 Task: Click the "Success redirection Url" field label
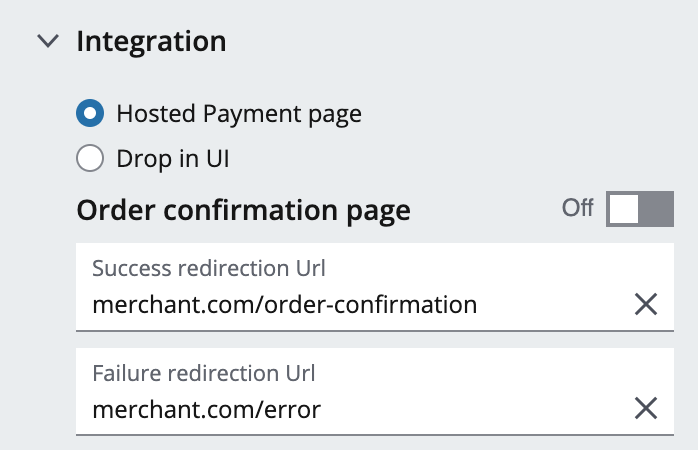pos(209,269)
